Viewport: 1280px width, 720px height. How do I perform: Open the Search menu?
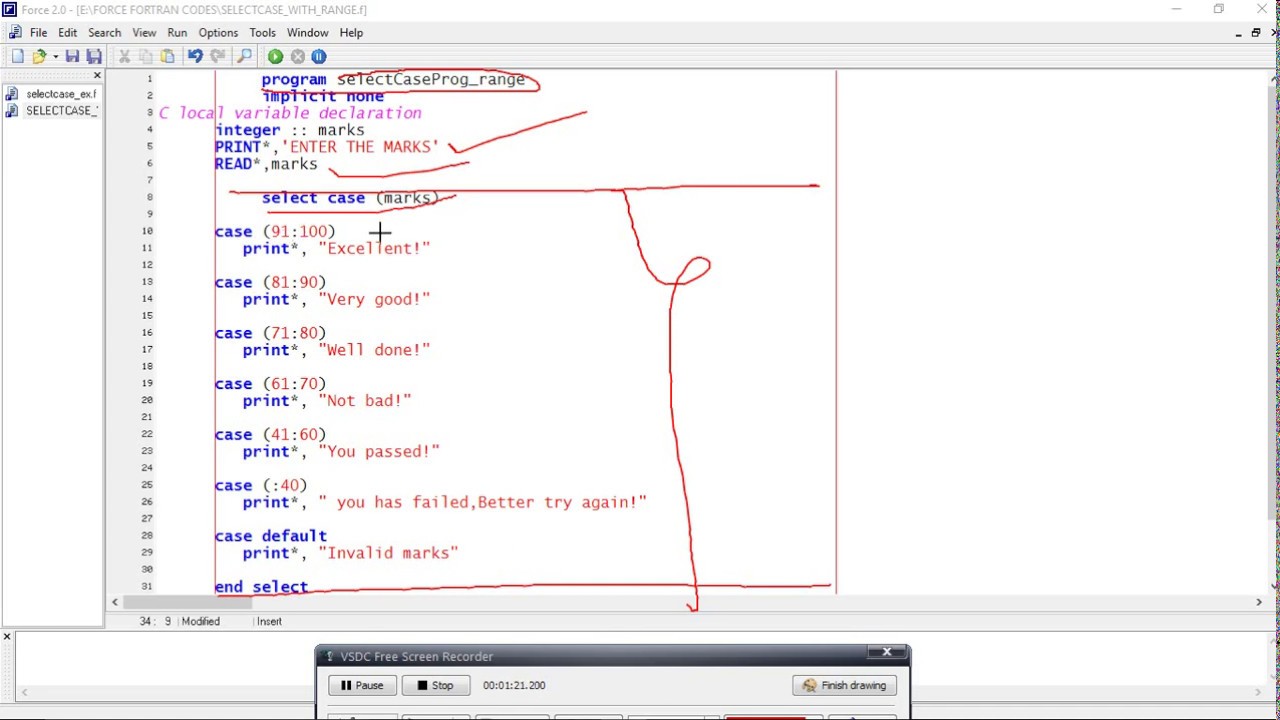tap(104, 33)
